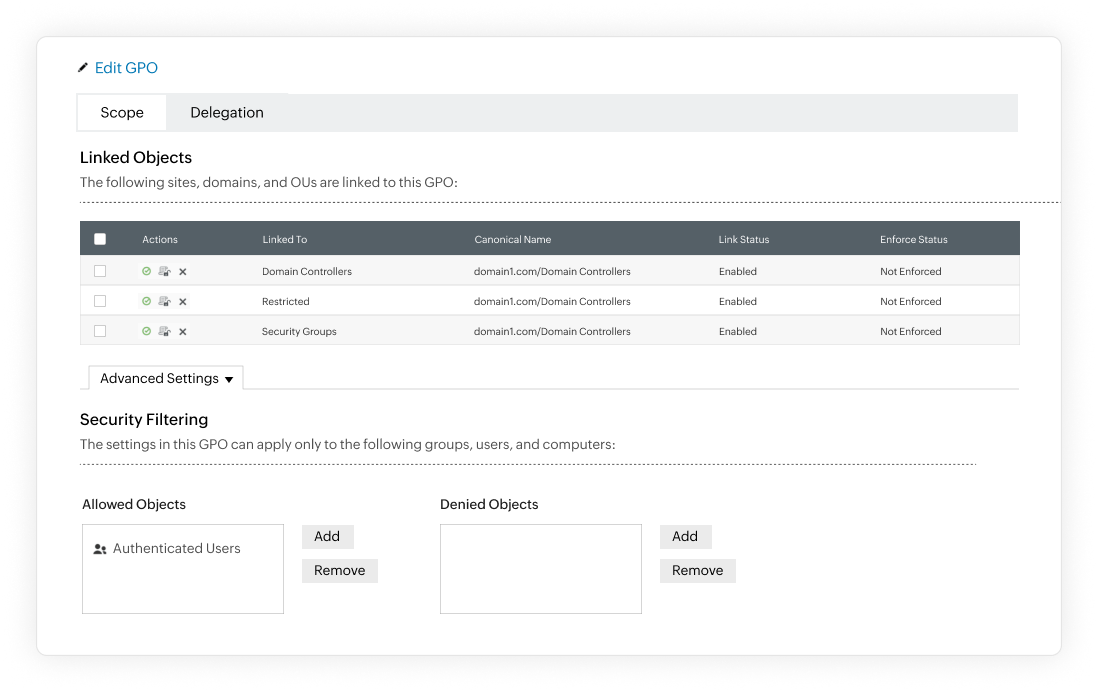Click the enforce icon for the Restricted link
Image resolution: width=1097 pixels, height=691 pixels.
pos(164,301)
